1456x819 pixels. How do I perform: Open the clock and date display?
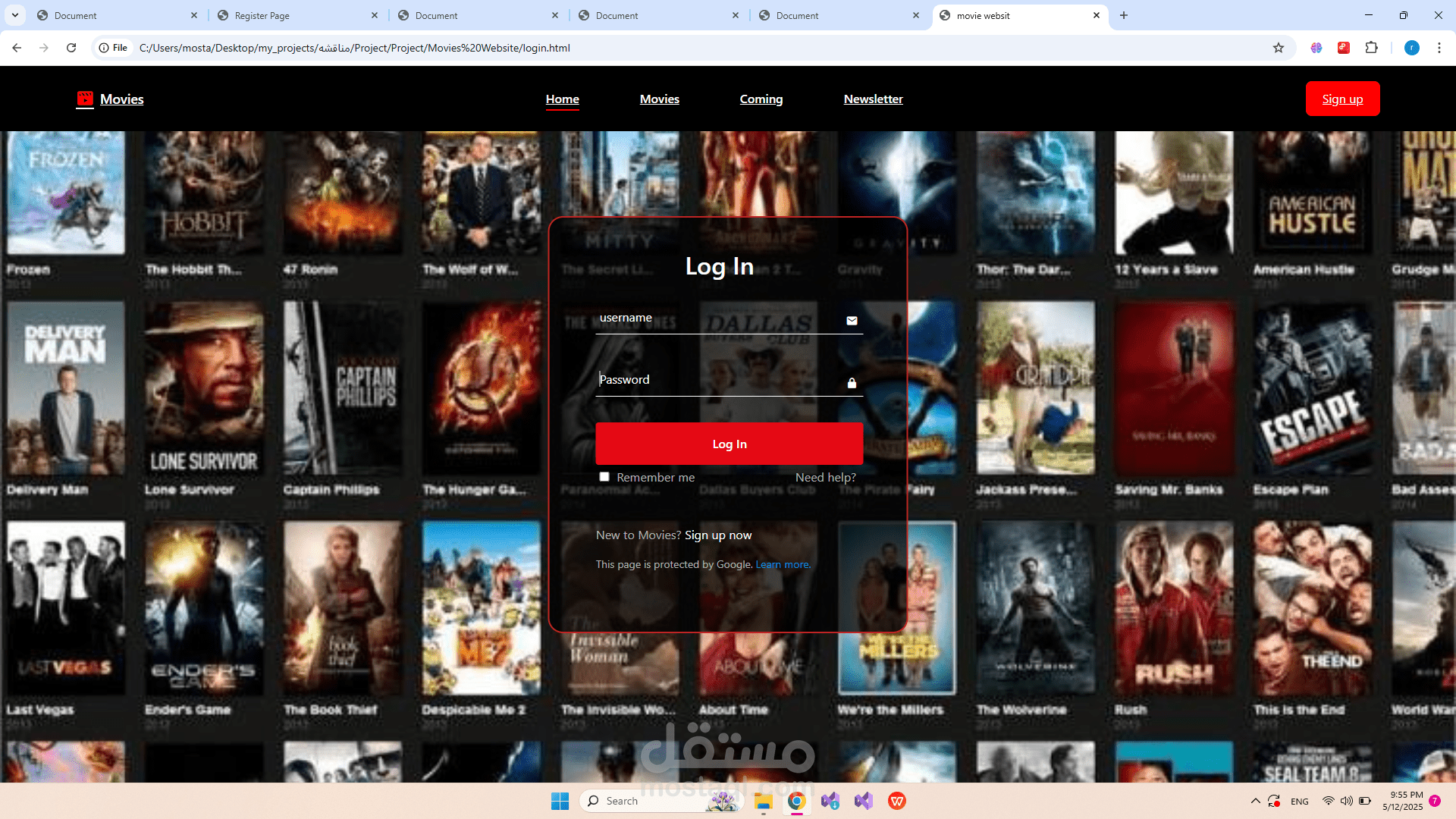point(1402,801)
